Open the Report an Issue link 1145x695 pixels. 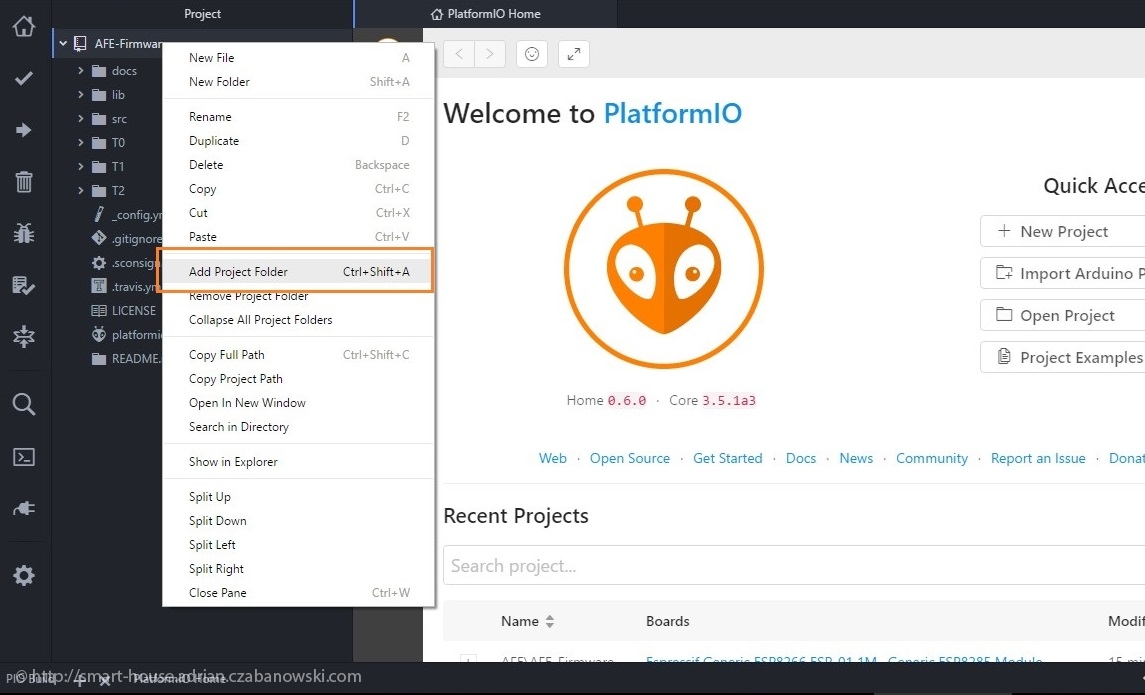pos(1038,458)
